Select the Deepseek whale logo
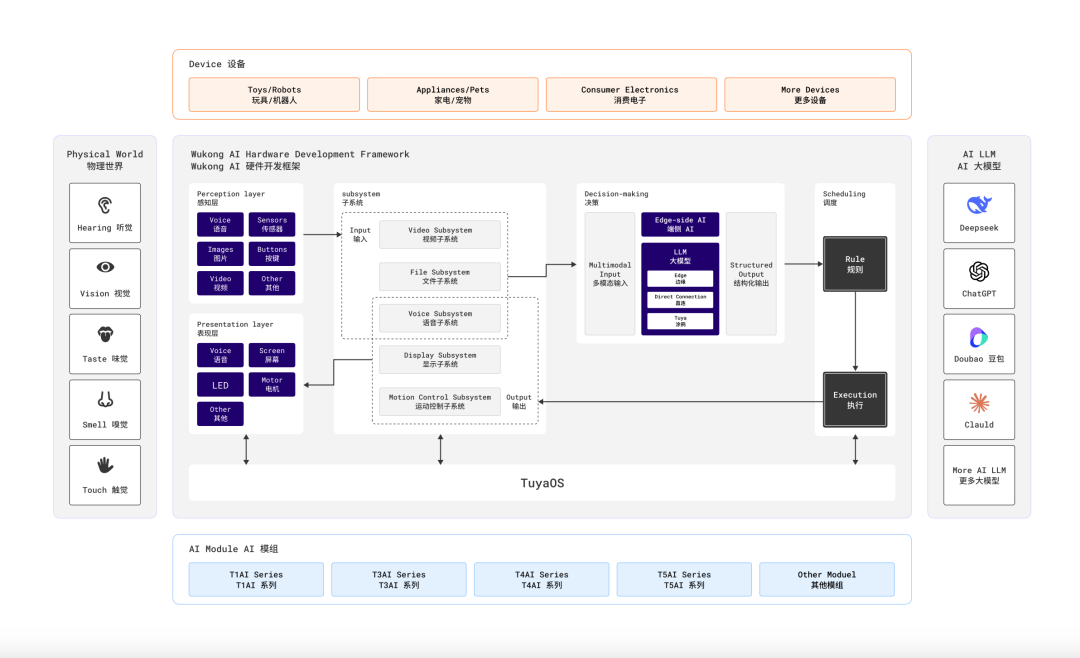This screenshot has width=1080, height=658. [x=979, y=205]
